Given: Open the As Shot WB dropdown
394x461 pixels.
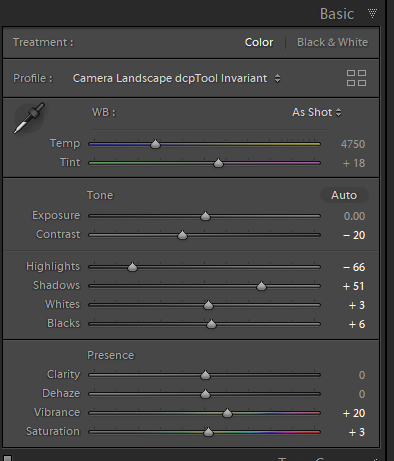Looking at the screenshot, I should (317, 112).
